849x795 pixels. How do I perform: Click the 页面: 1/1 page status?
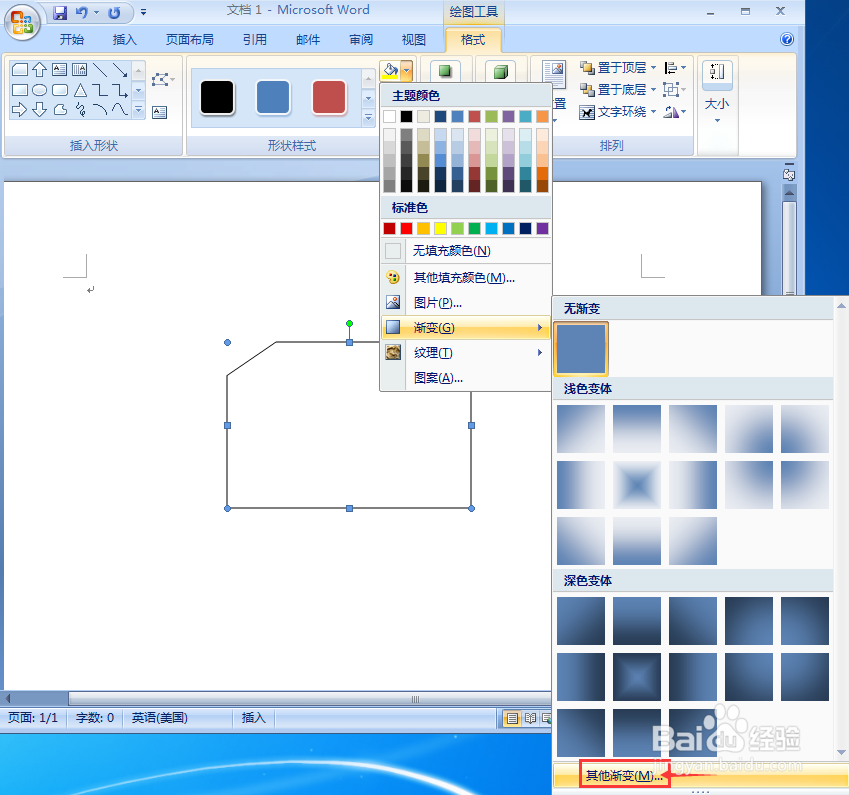coord(33,718)
